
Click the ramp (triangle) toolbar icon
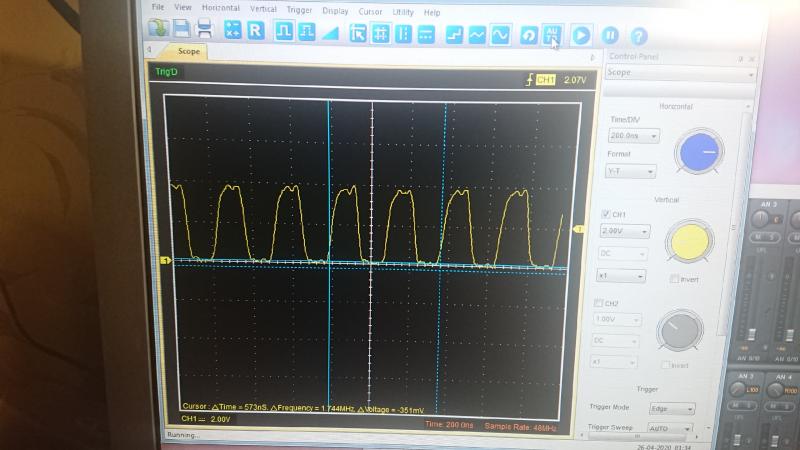click(x=330, y=33)
